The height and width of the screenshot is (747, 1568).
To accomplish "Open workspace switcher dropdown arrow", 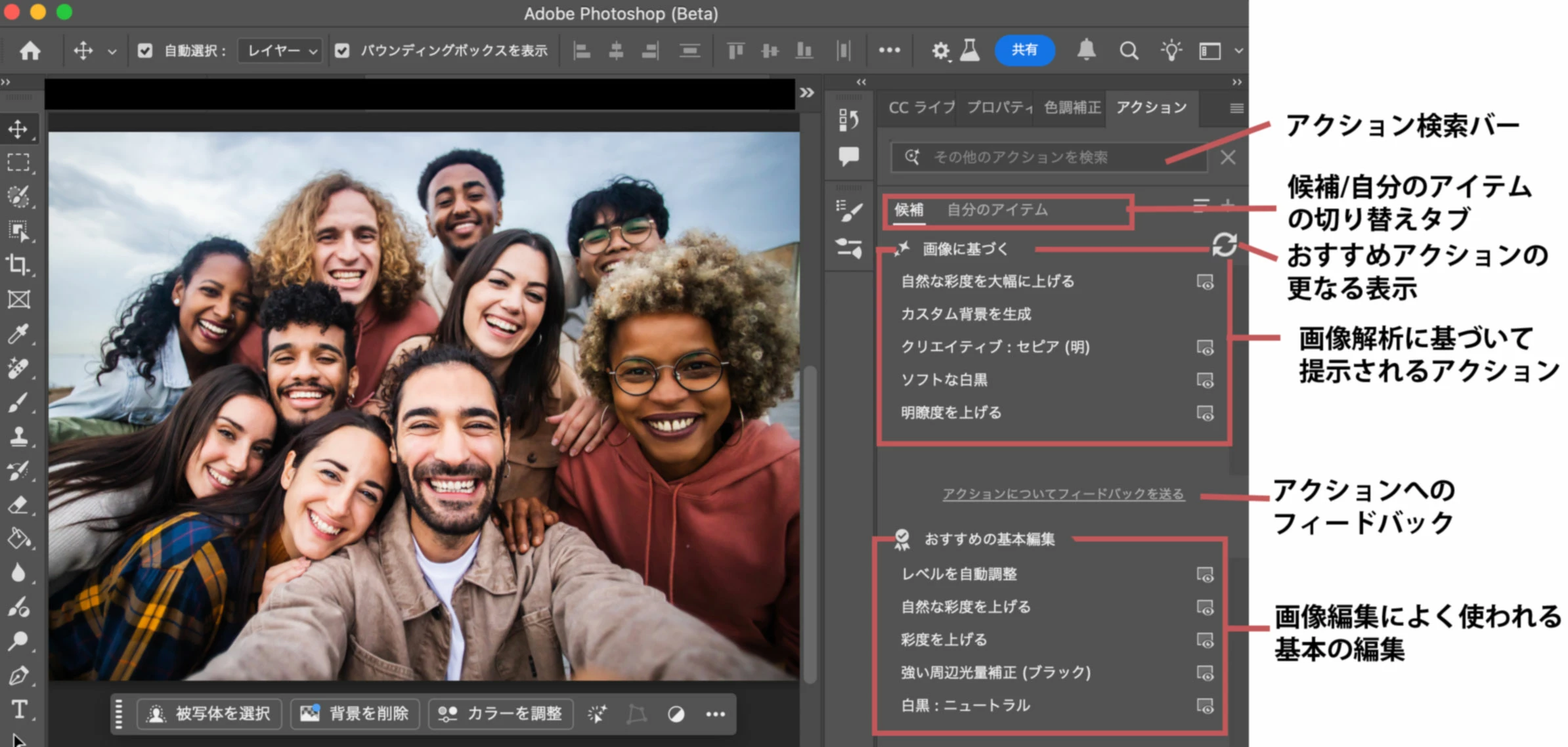I will tap(1238, 51).
